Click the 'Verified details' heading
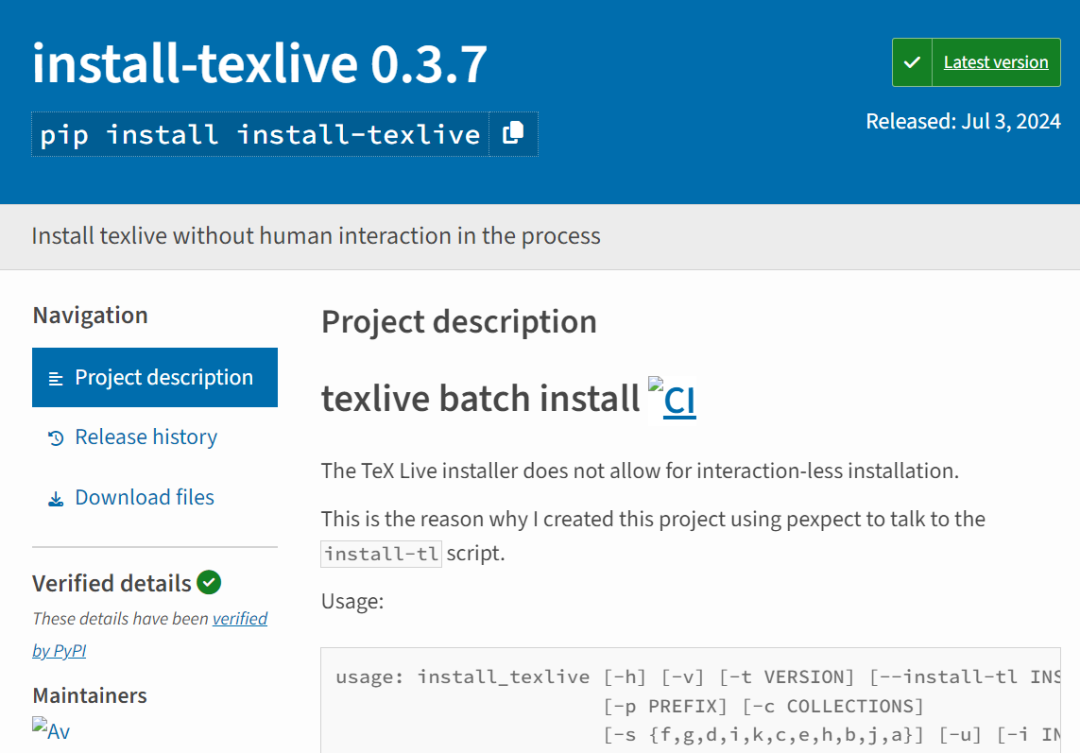Viewport: 1080px width, 753px height. click(112, 584)
